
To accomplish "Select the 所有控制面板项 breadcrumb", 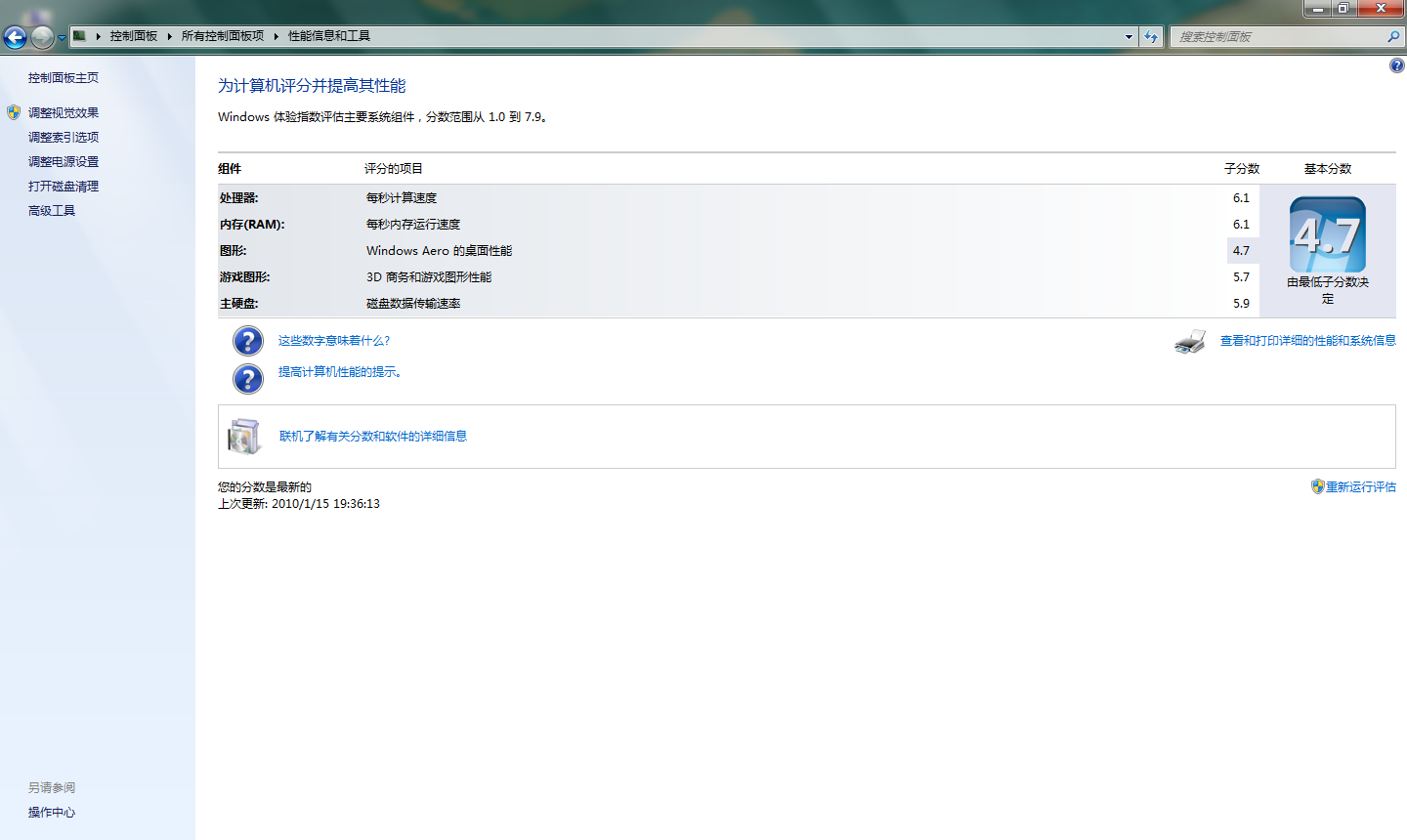I will pos(223,36).
